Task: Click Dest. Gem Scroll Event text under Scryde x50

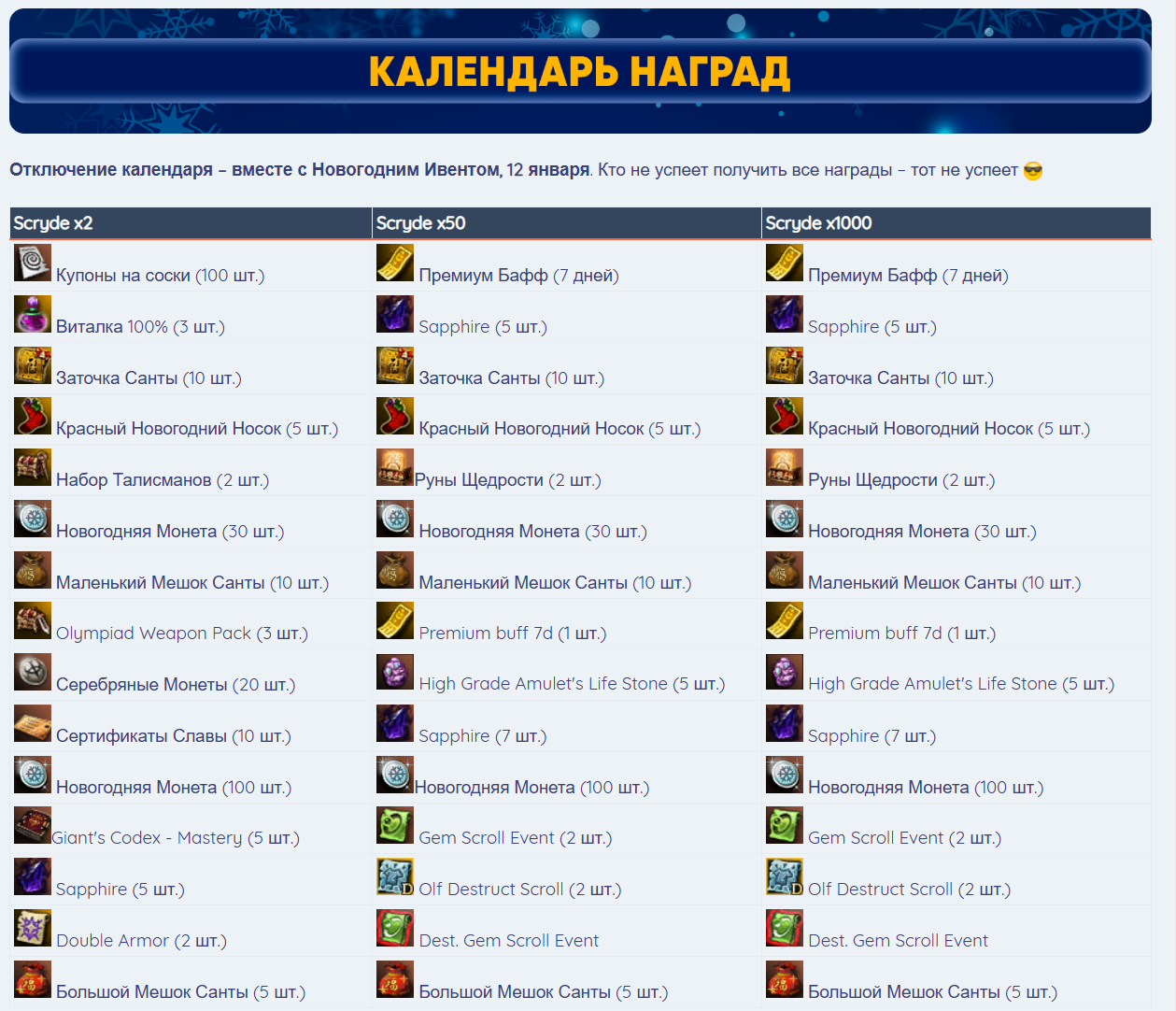Action: point(508,941)
